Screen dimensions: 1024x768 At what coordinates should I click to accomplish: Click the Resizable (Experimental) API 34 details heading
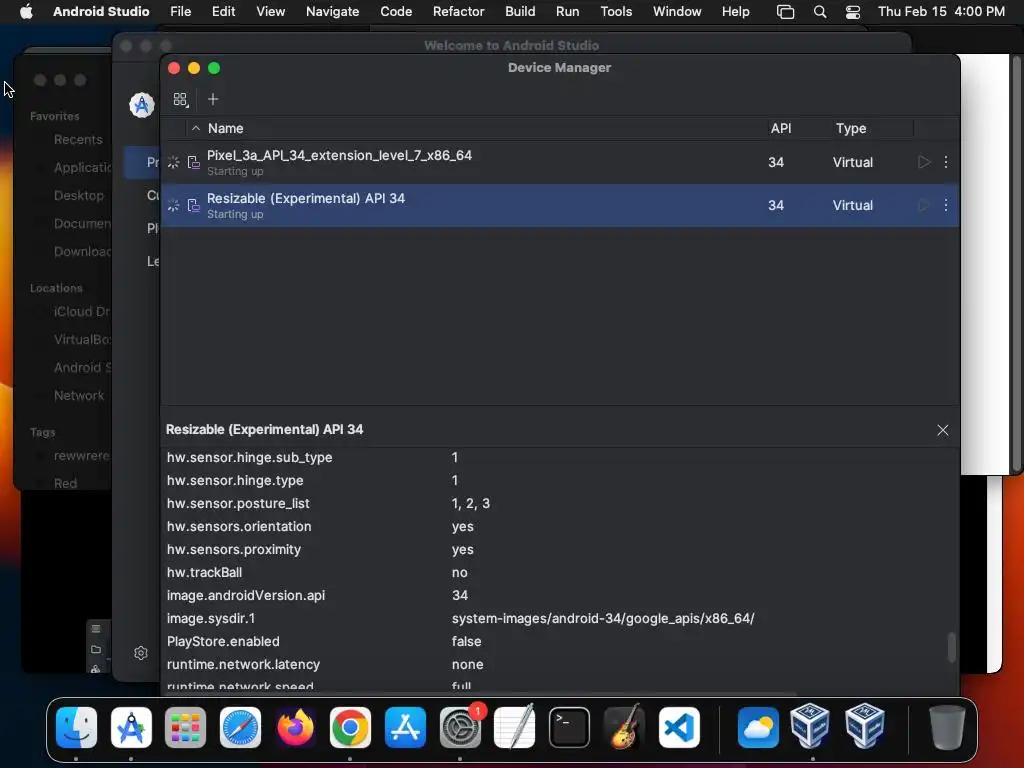tap(264, 430)
